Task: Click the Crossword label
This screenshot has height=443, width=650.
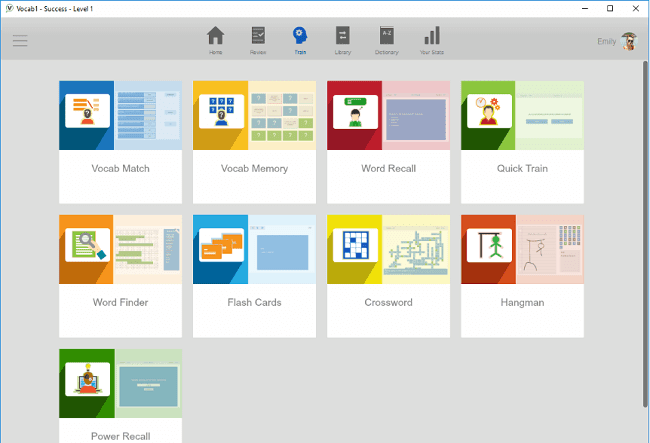Action: point(388,303)
